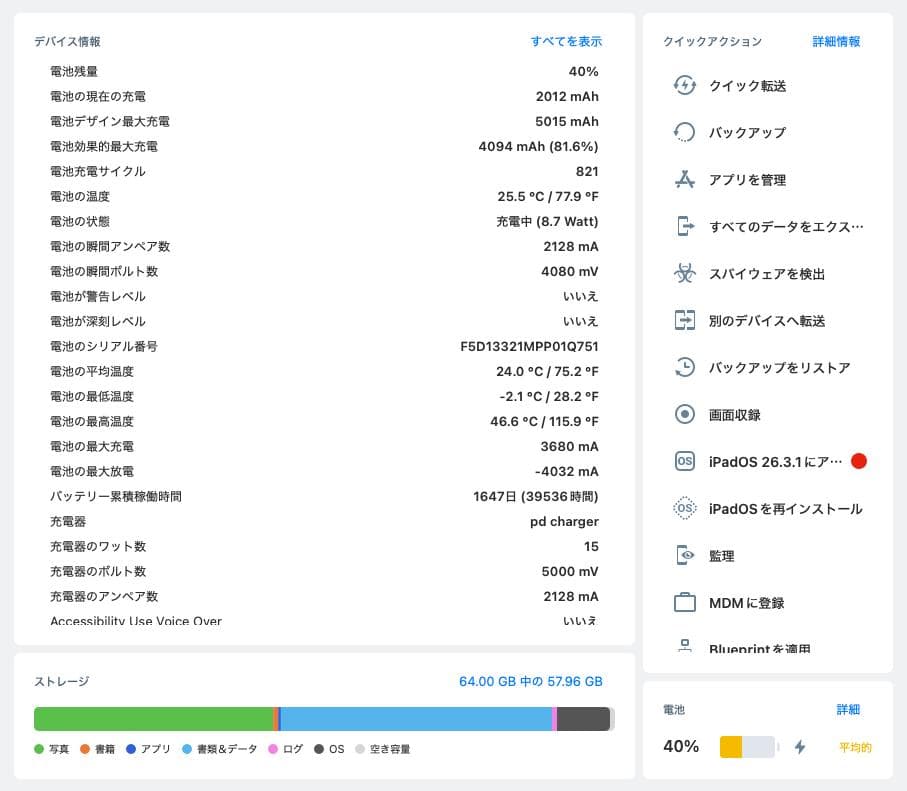Click the 空き容量 gray legend dot

tap(360, 749)
